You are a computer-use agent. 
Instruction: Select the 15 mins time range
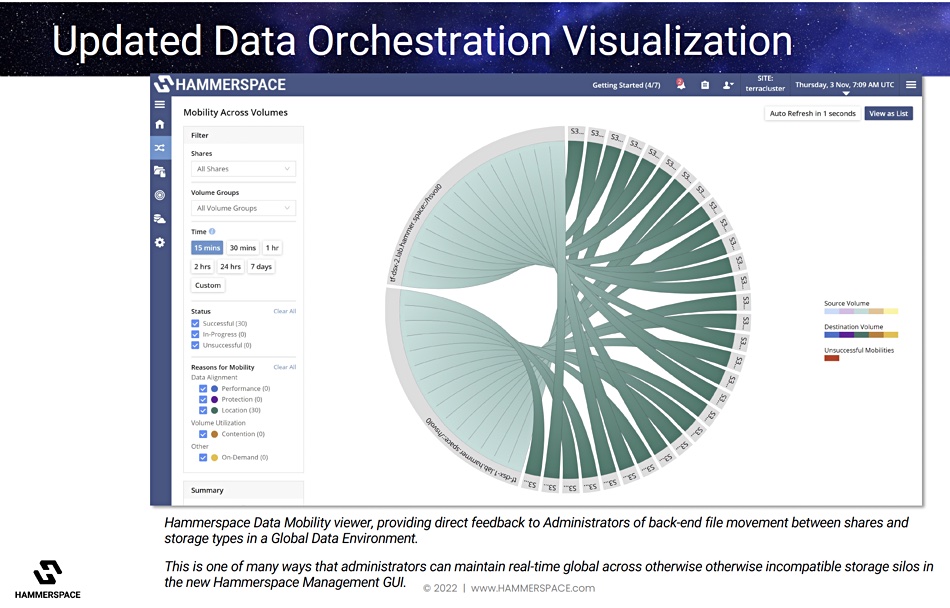(x=207, y=248)
